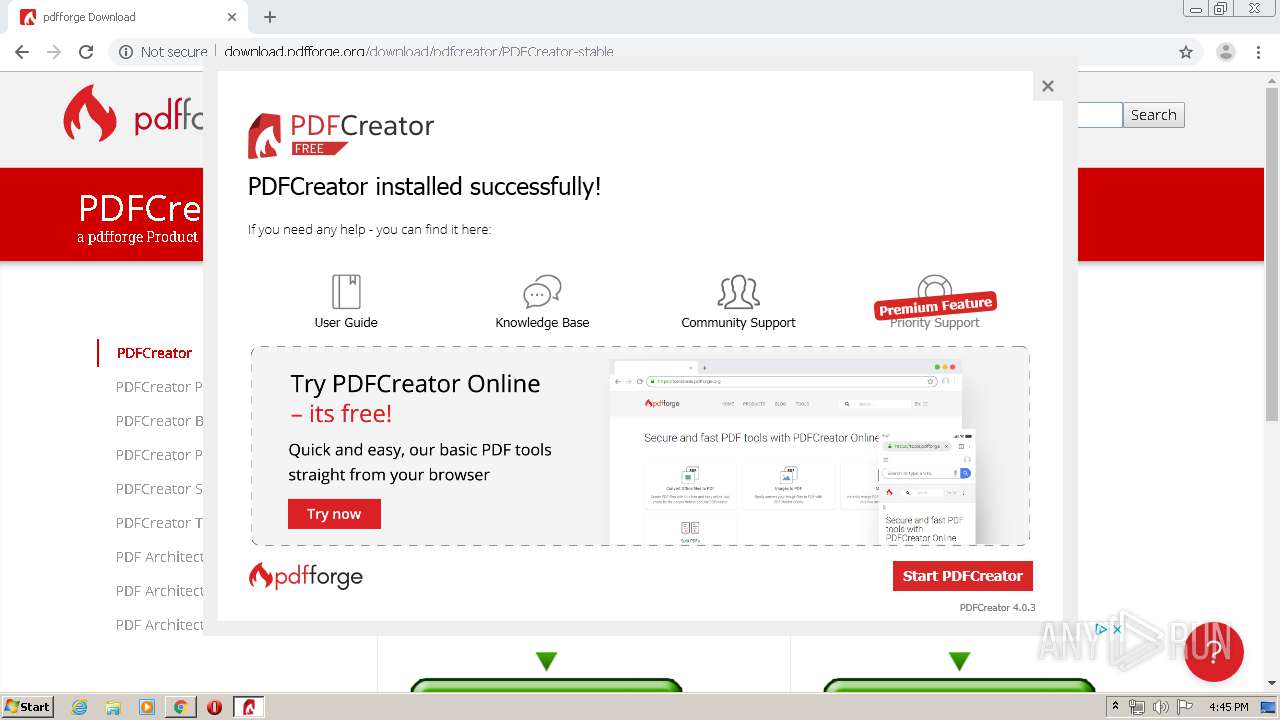This screenshot has width=1280, height=720.
Task: Click the volume speaker tray icon
Action: point(1161,707)
